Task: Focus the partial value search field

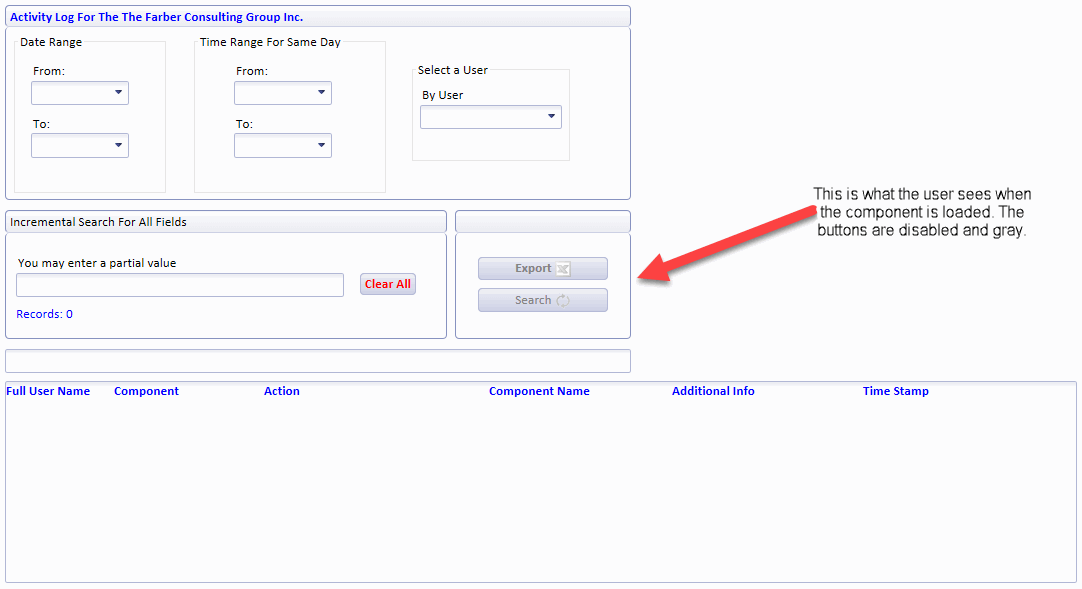Action: (x=180, y=285)
